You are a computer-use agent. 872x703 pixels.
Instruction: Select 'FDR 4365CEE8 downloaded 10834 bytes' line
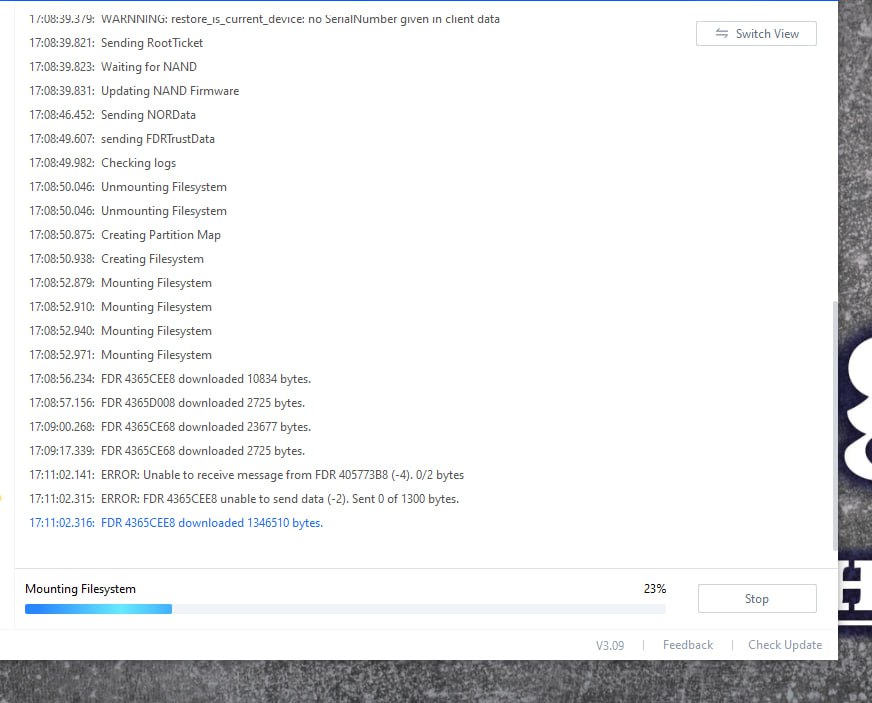pos(170,379)
